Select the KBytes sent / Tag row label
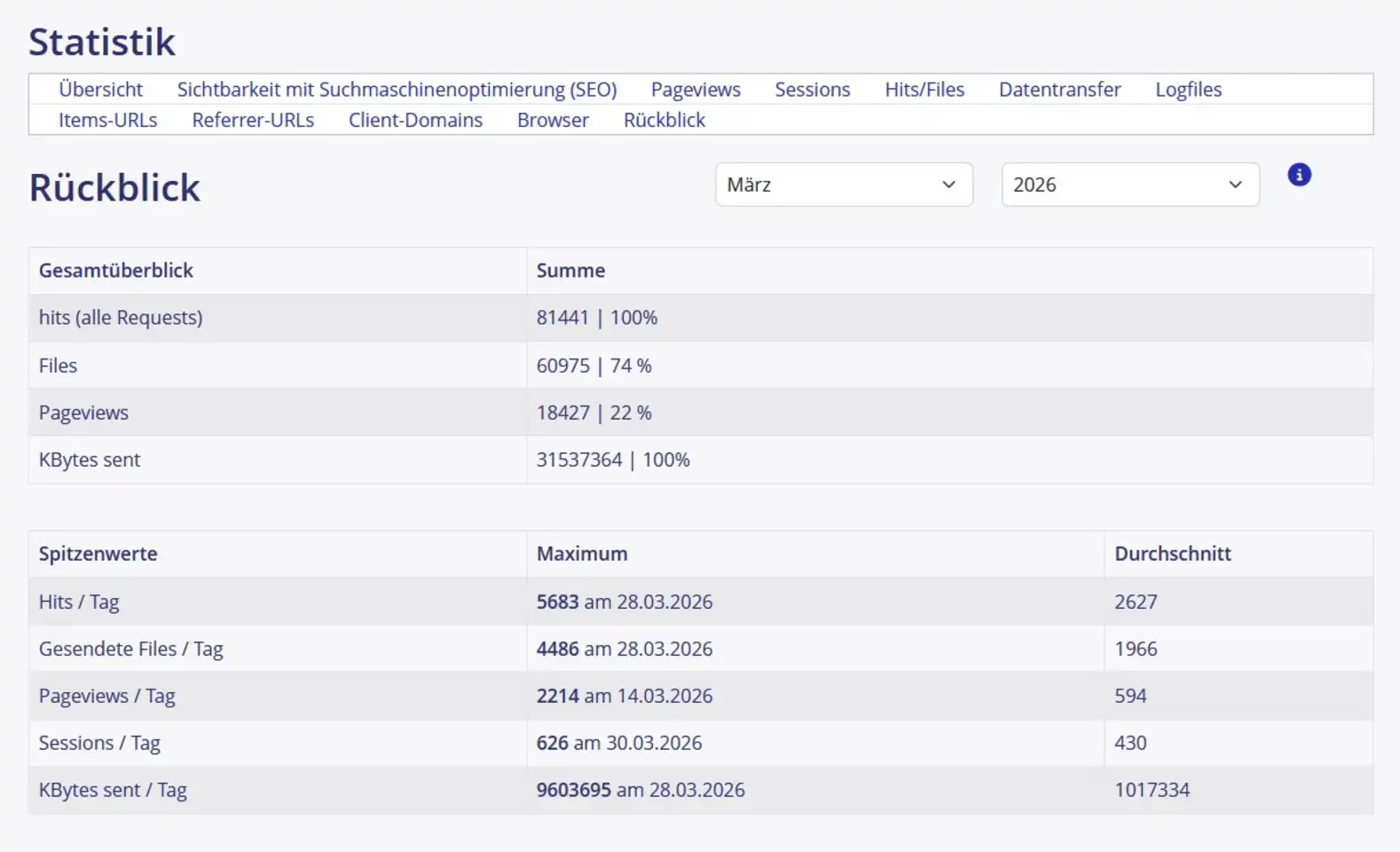Image resolution: width=1400 pixels, height=852 pixels. pyautogui.click(x=113, y=790)
